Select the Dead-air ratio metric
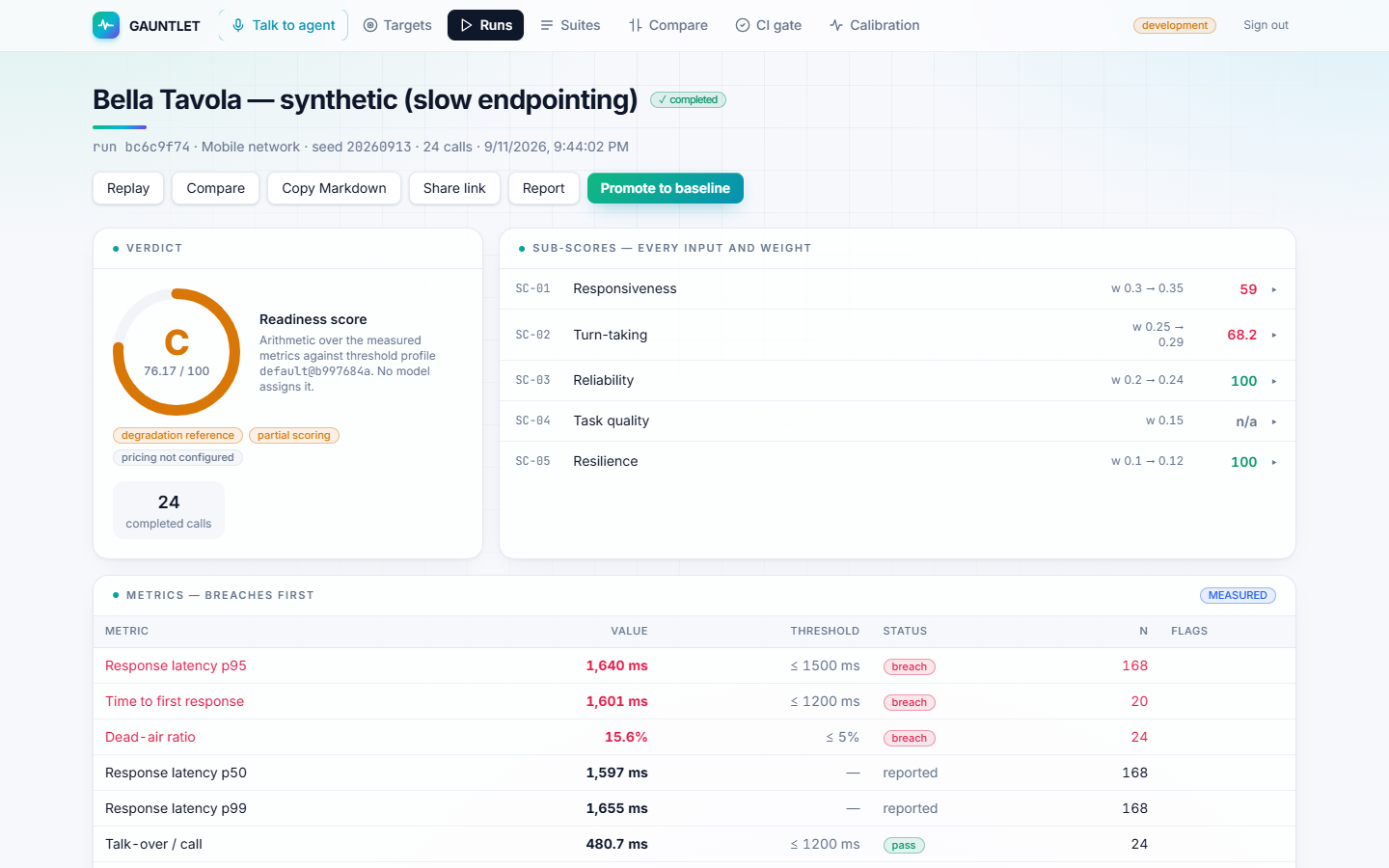This screenshot has height=868, width=1389. (150, 737)
